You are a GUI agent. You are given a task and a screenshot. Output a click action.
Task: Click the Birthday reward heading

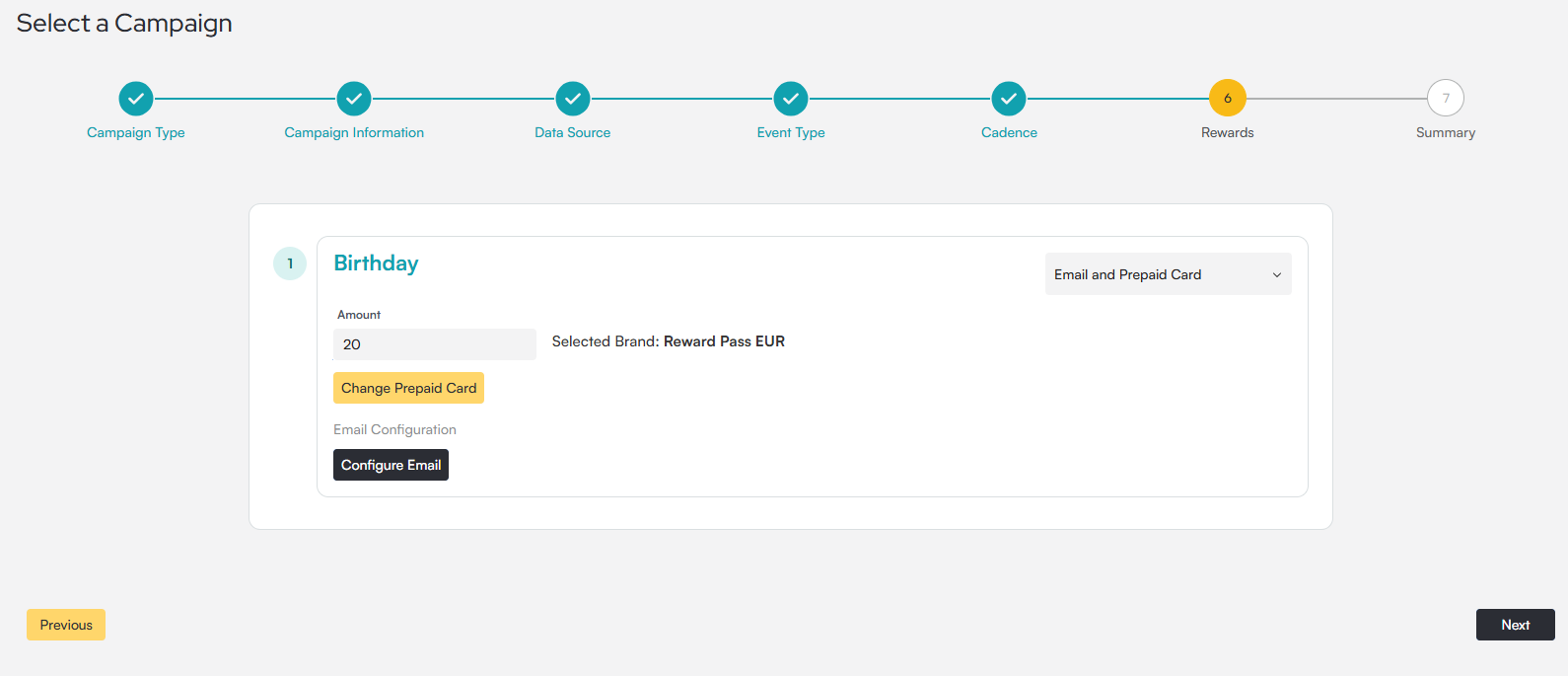point(376,263)
